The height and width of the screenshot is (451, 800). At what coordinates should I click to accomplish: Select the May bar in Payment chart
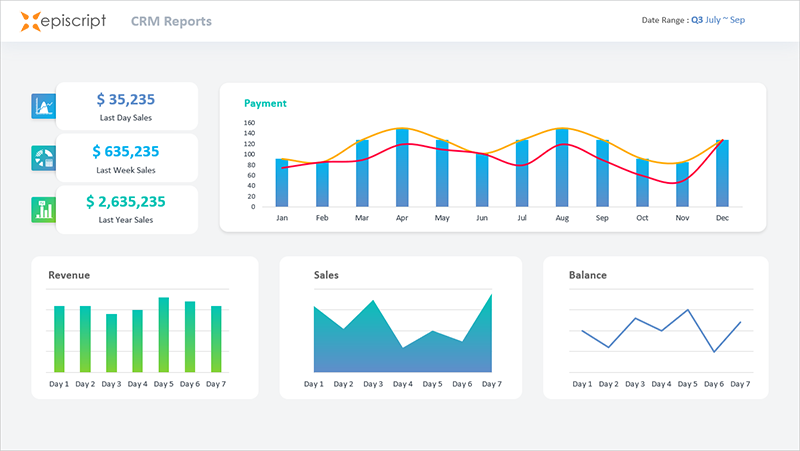442,173
